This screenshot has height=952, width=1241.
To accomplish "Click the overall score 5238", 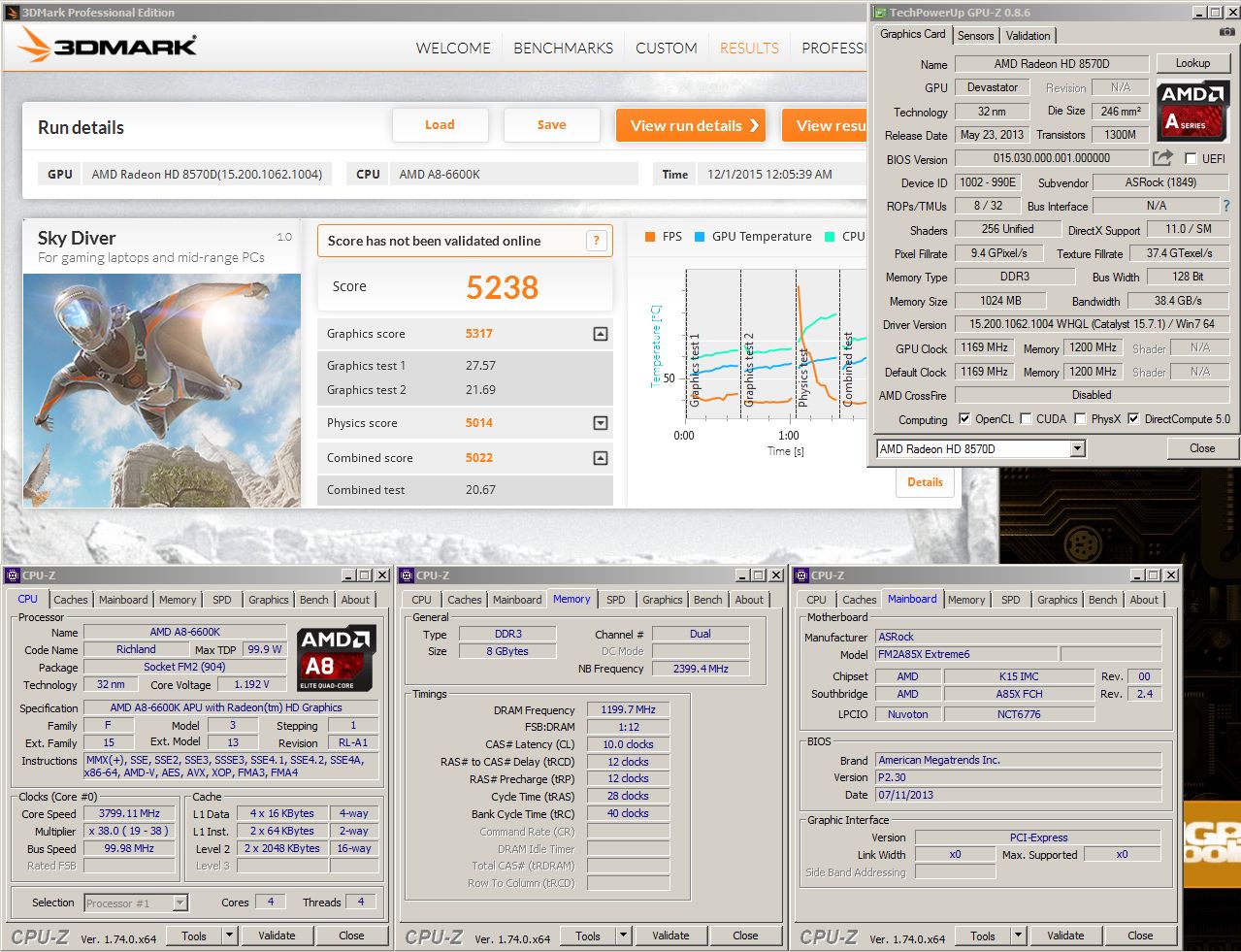I will (x=502, y=287).
